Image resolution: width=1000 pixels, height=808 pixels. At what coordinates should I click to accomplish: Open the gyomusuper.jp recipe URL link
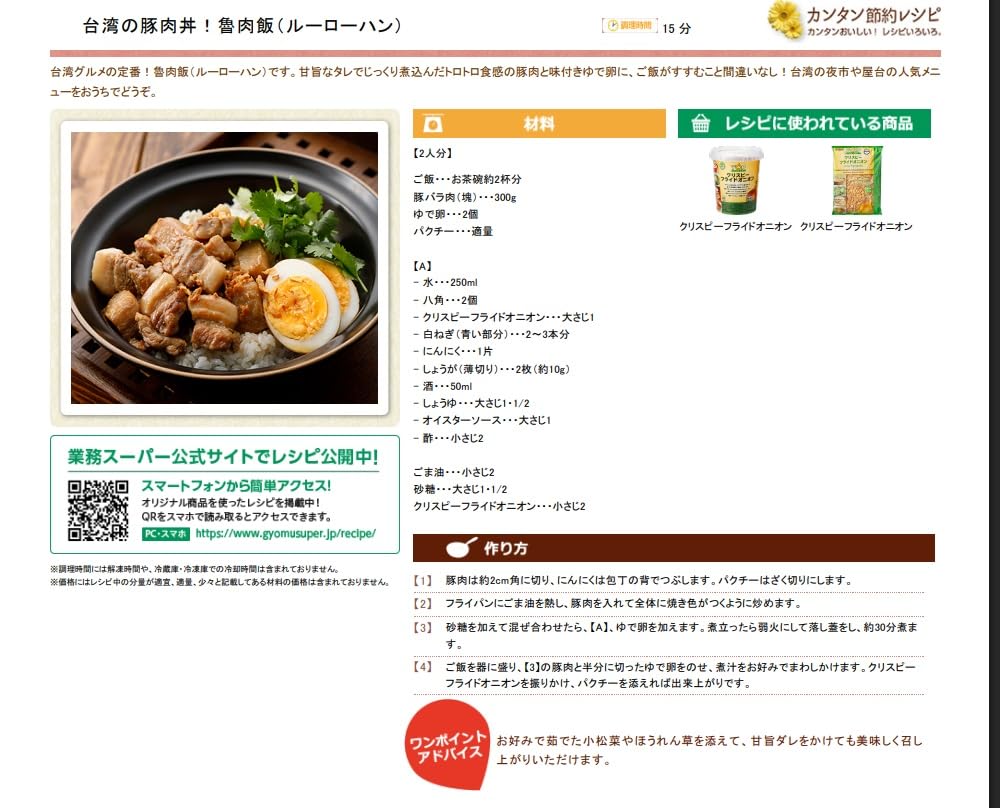pyautogui.click(x=286, y=534)
